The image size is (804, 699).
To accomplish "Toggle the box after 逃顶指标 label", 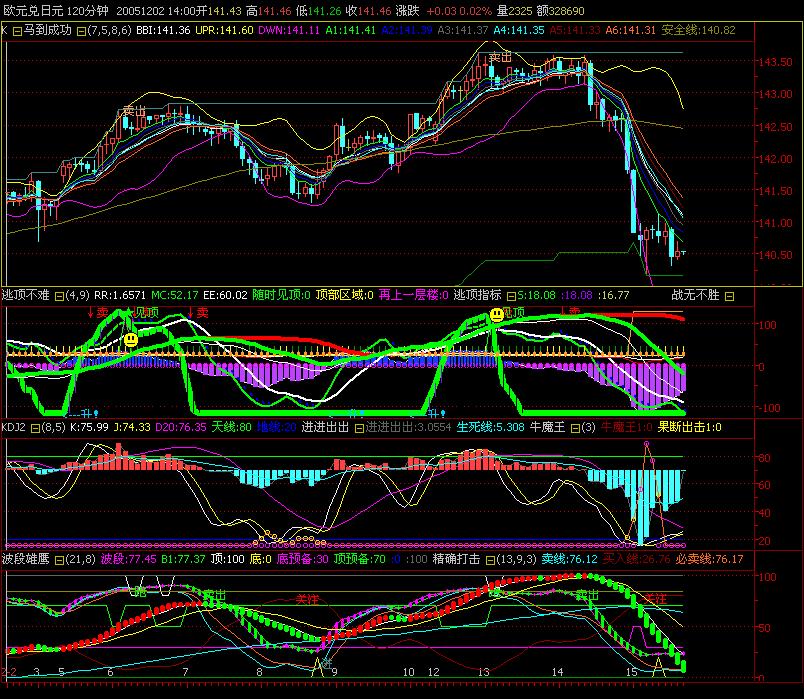I will coord(511,296).
